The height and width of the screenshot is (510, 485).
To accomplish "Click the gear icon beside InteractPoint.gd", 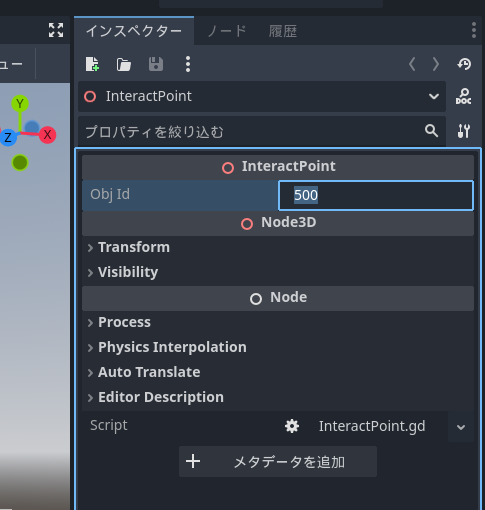I will click(x=292, y=426).
